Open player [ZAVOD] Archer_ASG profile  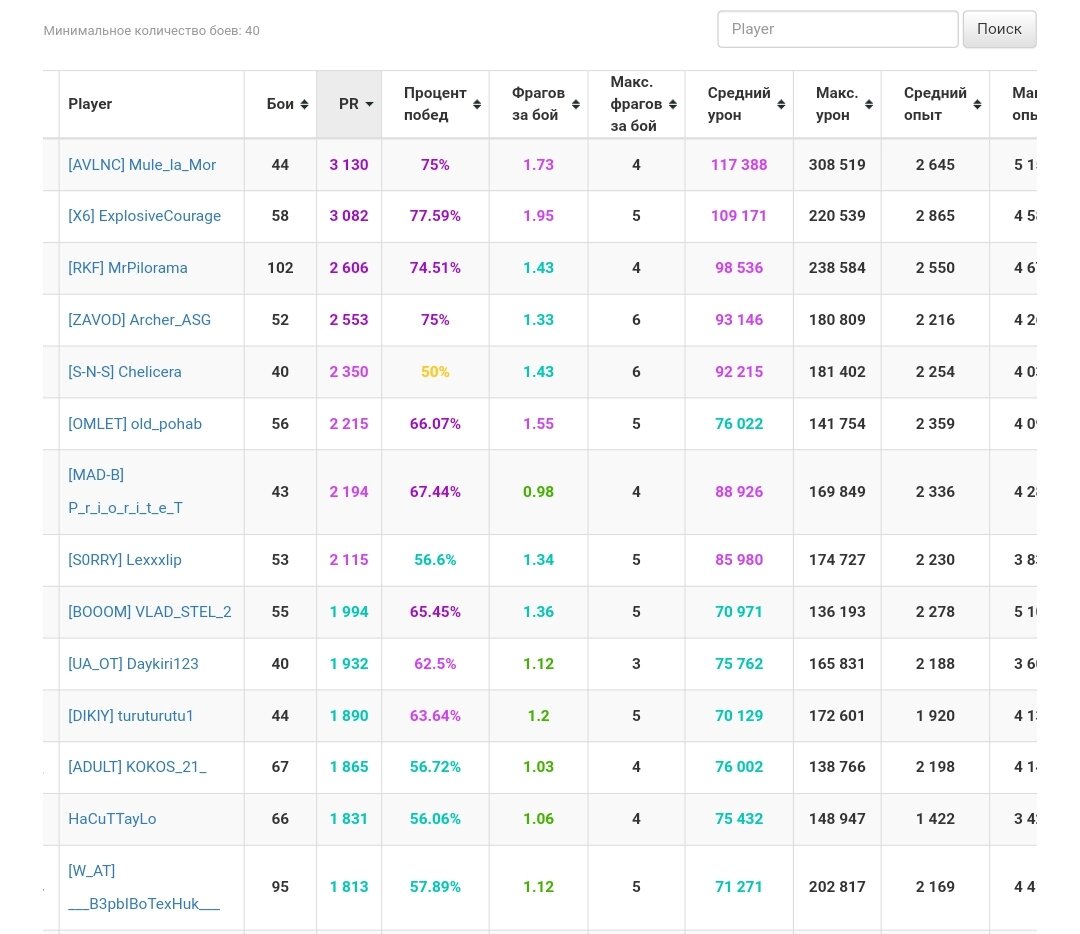[139, 320]
